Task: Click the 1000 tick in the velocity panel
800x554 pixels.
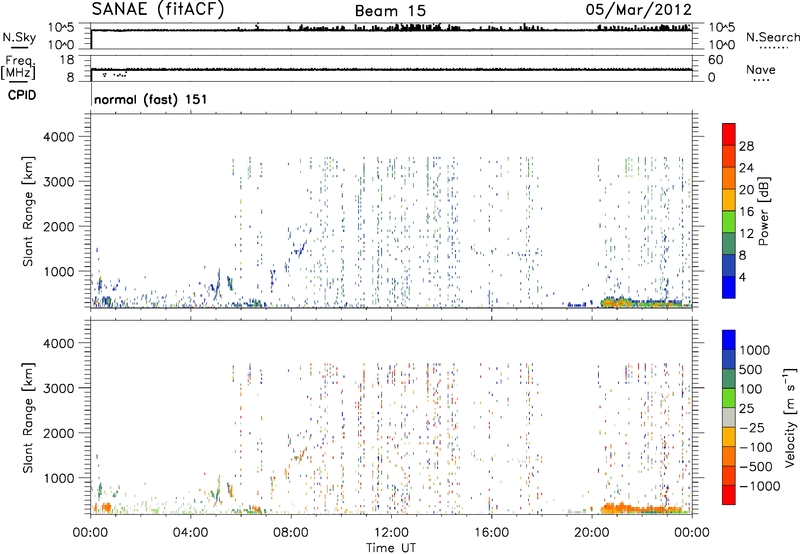Action: tap(59, 478)
